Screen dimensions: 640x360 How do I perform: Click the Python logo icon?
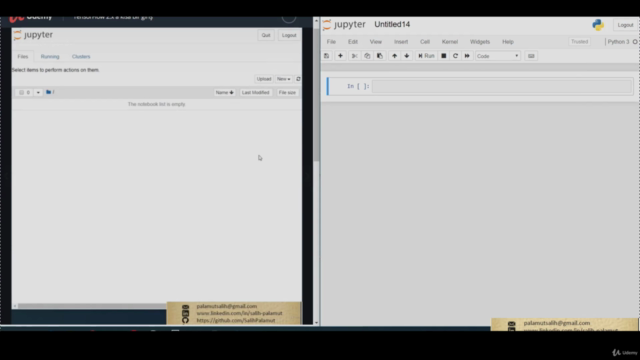click(x=598, y=25)
